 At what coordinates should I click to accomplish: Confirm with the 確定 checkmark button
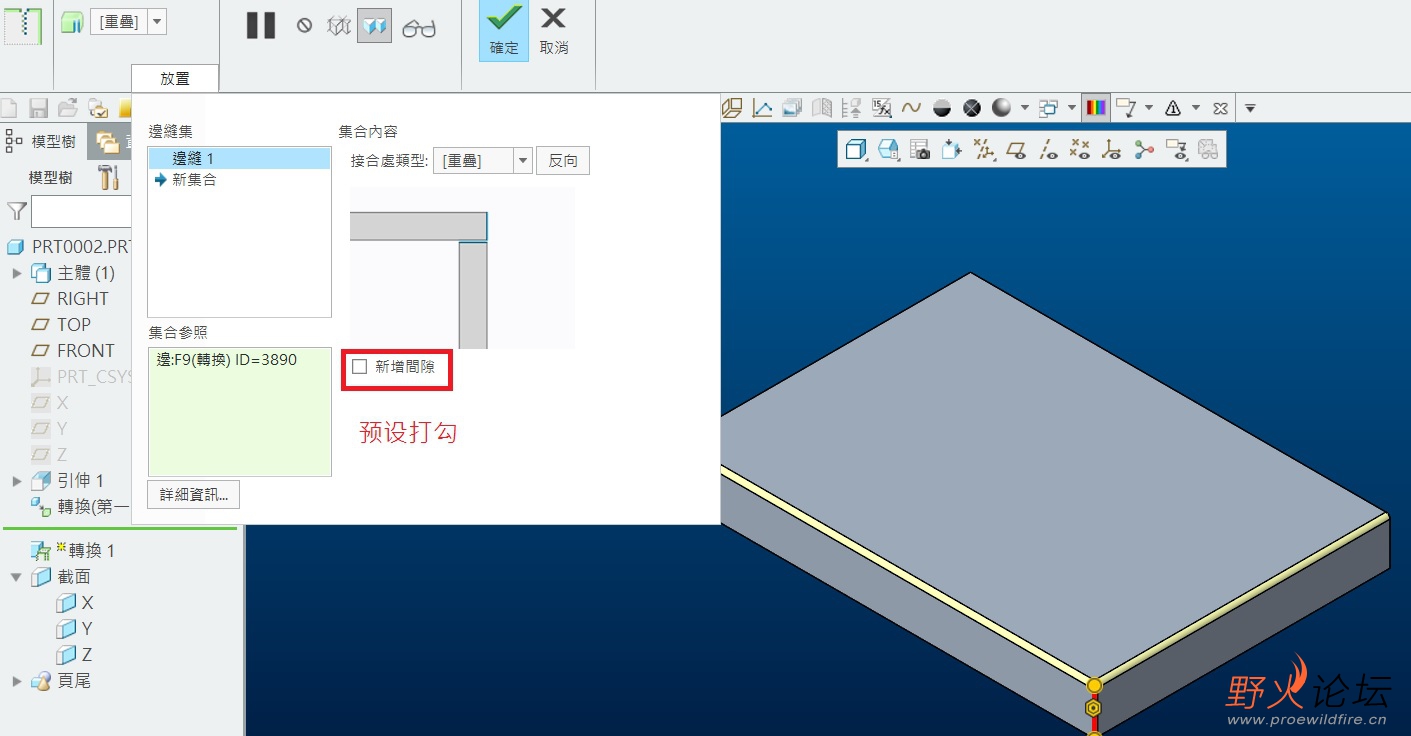[x=504, y=31]
